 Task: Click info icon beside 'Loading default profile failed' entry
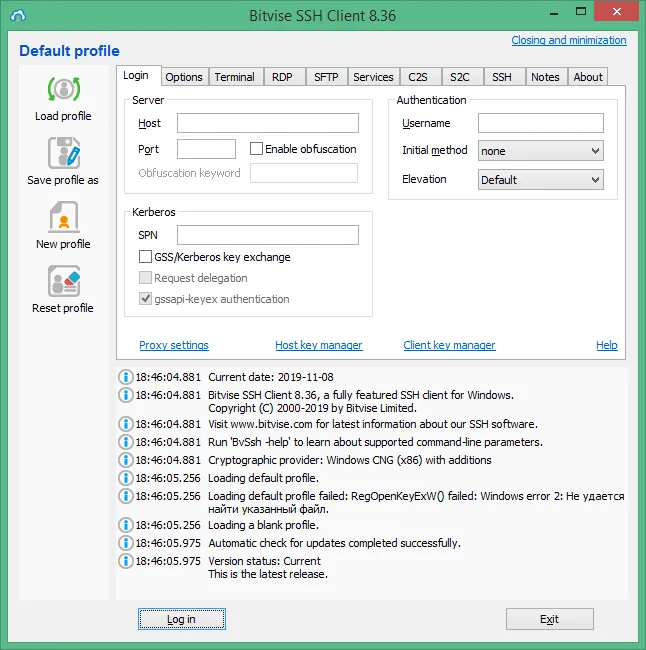pos(125,496)
